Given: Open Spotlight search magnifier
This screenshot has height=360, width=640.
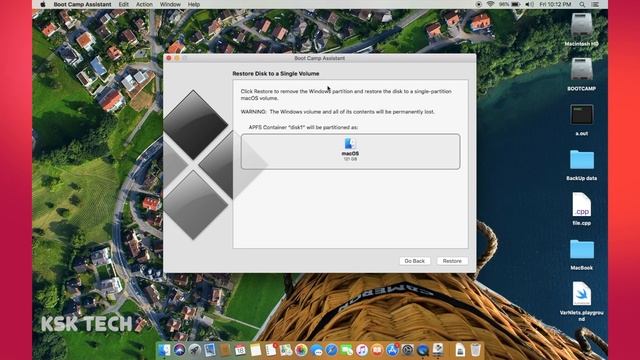Looking at the screenshot, I should 582,4.
